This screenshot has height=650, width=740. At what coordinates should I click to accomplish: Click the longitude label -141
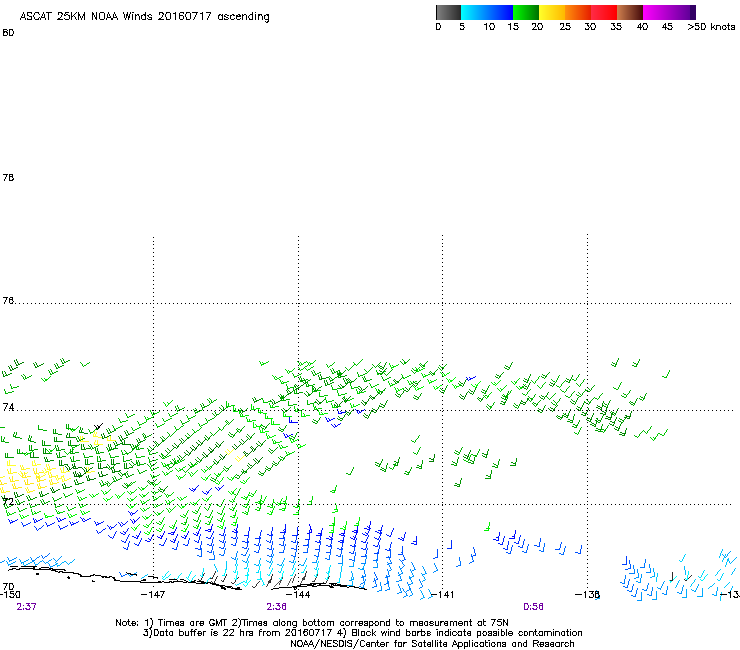442,595
